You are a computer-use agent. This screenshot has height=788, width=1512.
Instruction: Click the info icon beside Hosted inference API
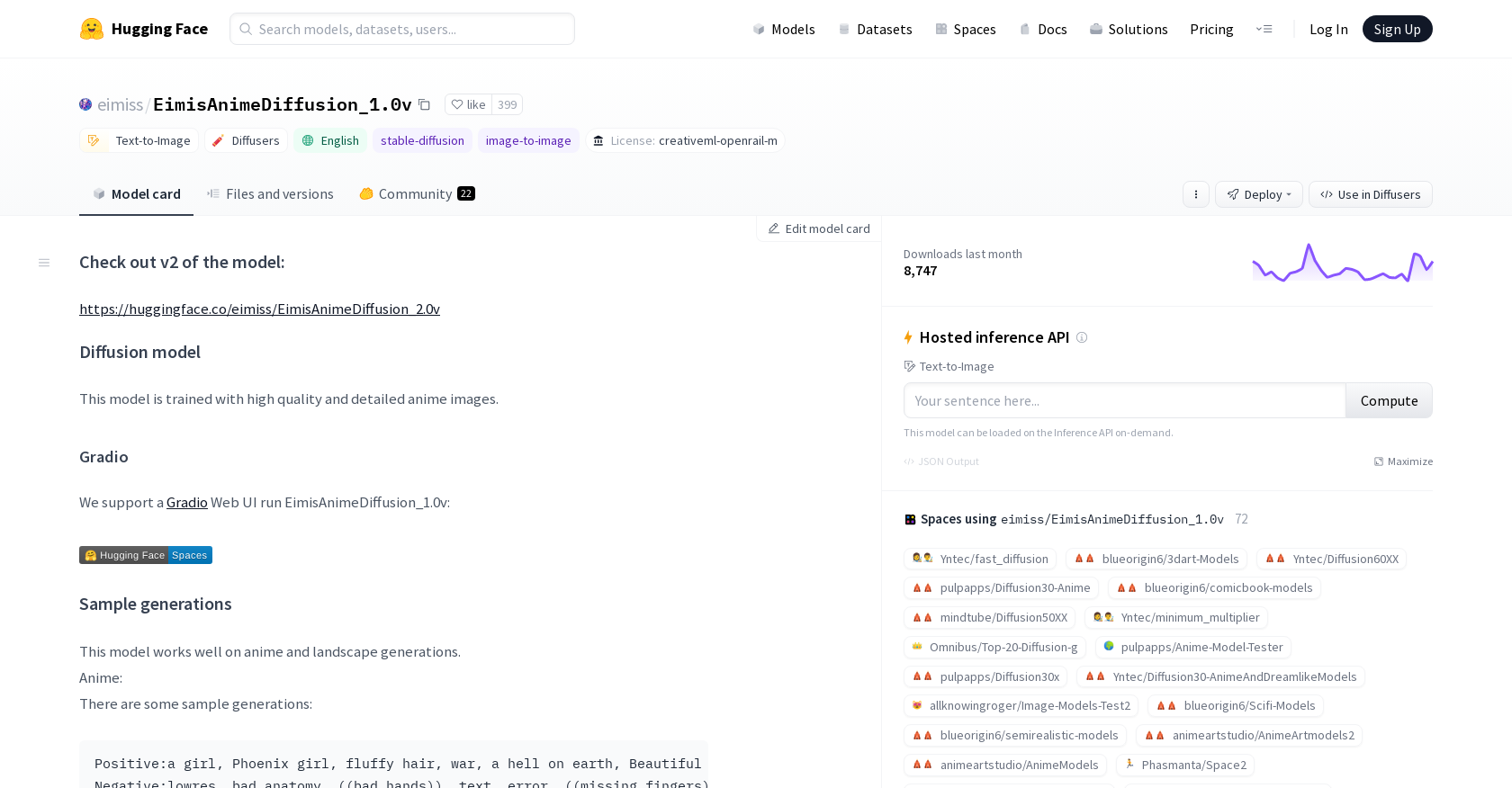tap(1082, 337)
